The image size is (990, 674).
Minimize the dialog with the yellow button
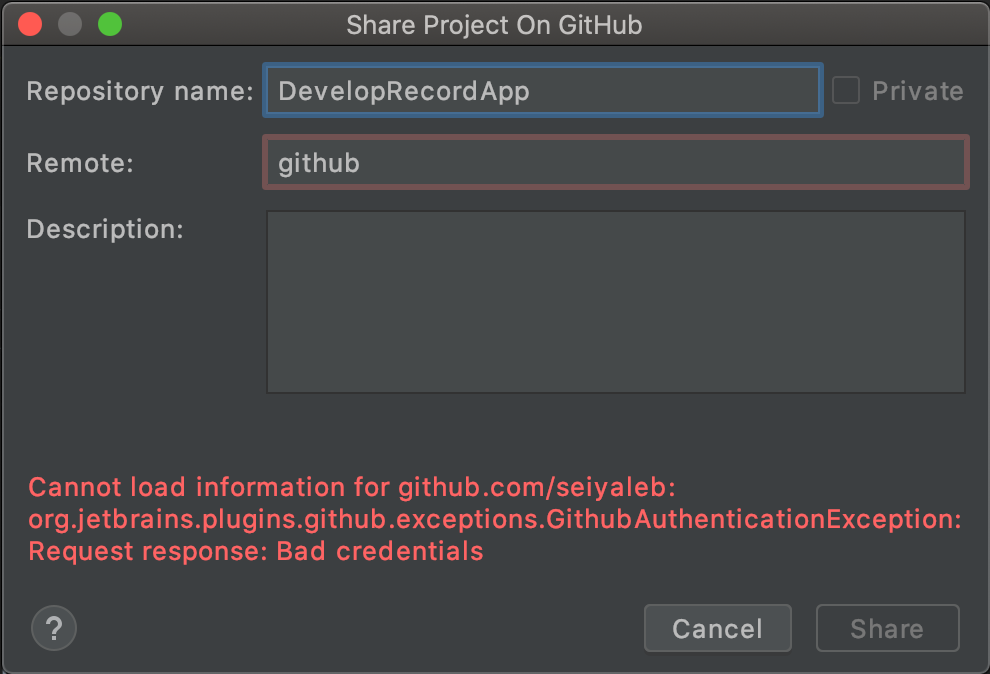point(70,25)
